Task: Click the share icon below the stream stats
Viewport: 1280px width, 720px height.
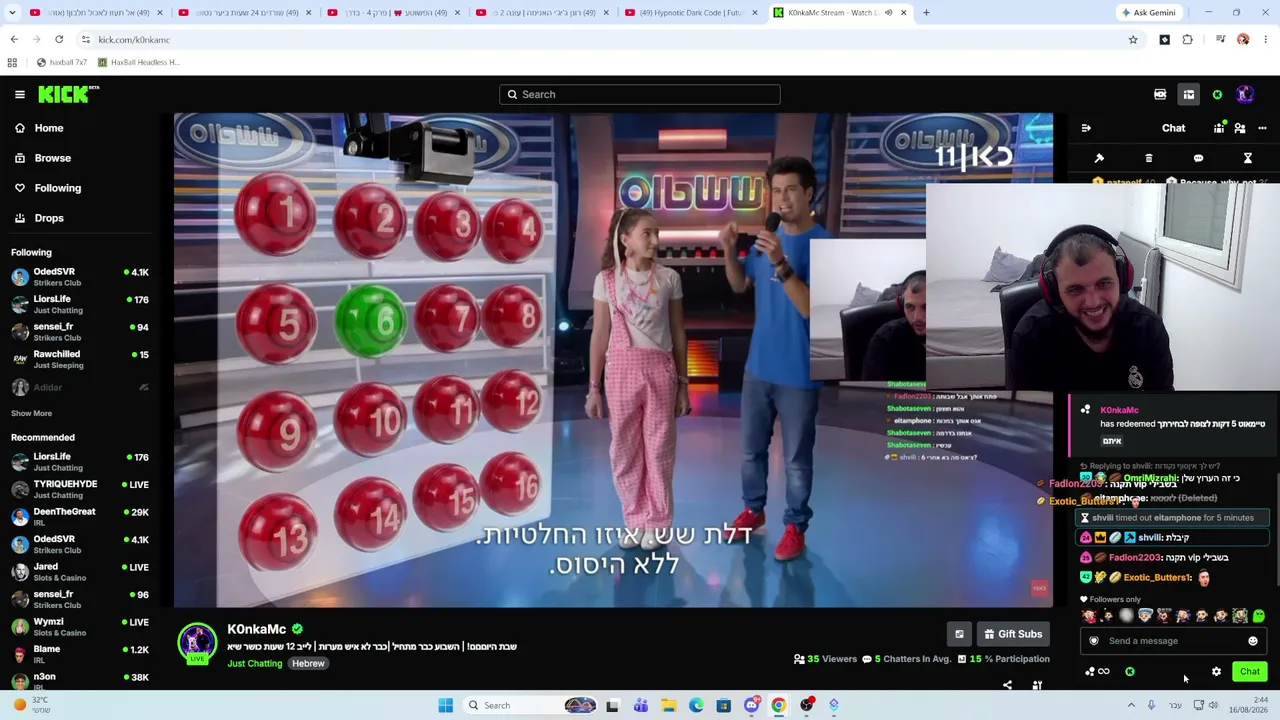Action: (x=1007, y=685)
